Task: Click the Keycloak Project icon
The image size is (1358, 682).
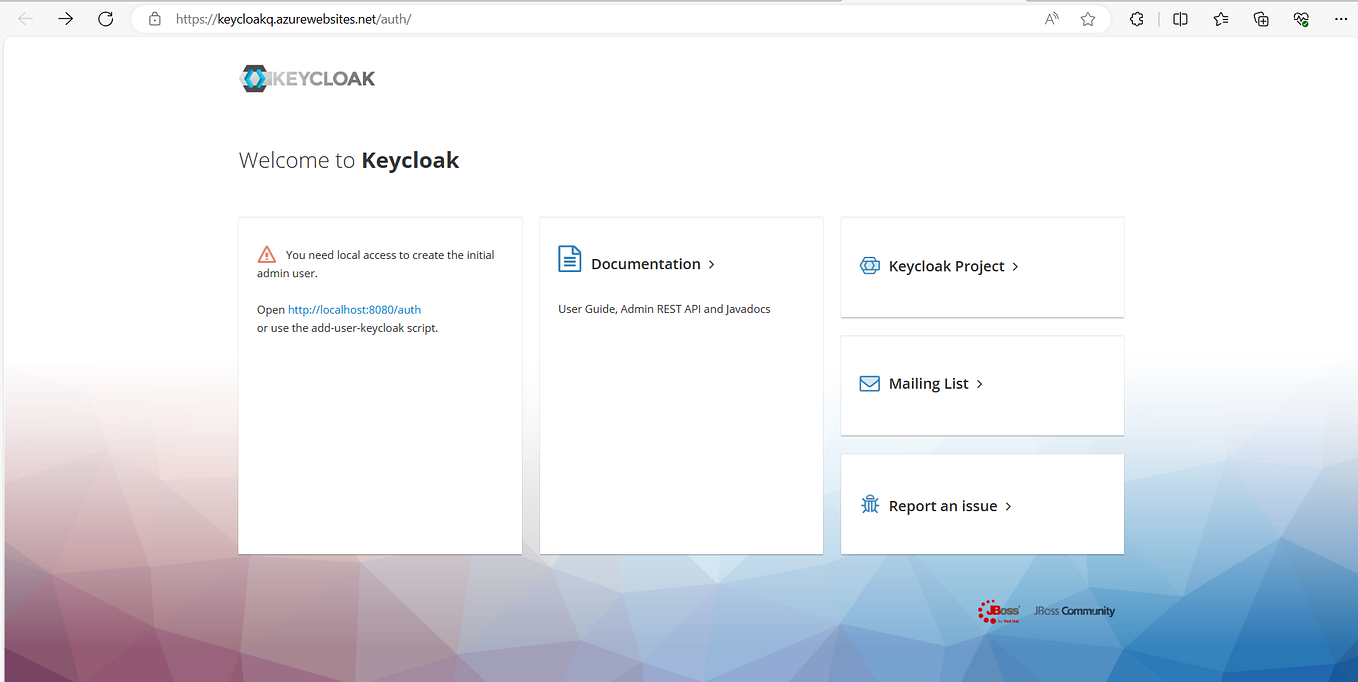Action: (x=870, y=266)
